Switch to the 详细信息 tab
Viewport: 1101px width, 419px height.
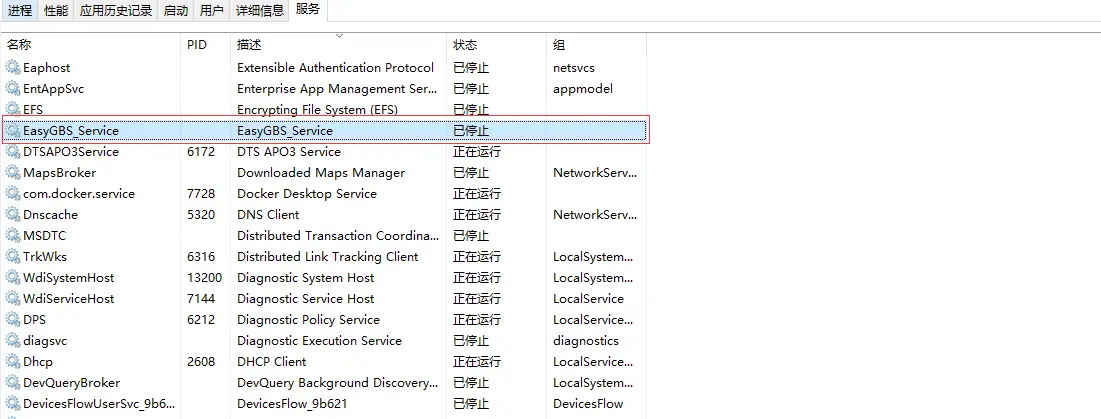click(260, 11)
